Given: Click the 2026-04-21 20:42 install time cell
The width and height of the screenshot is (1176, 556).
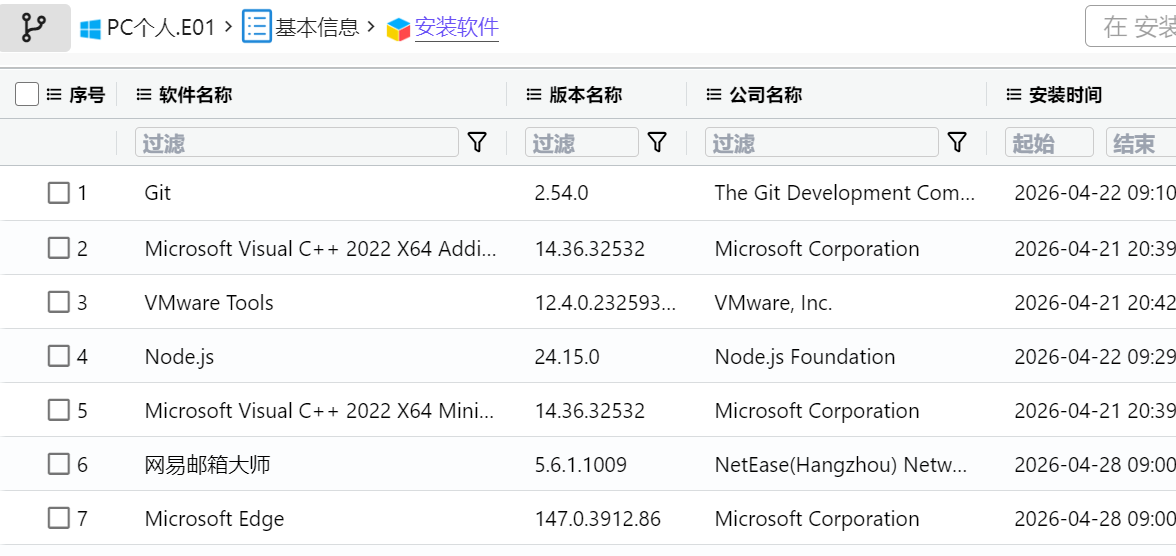Looking at the screenshot, I should pyautogui.click(x=1095, y=302).
